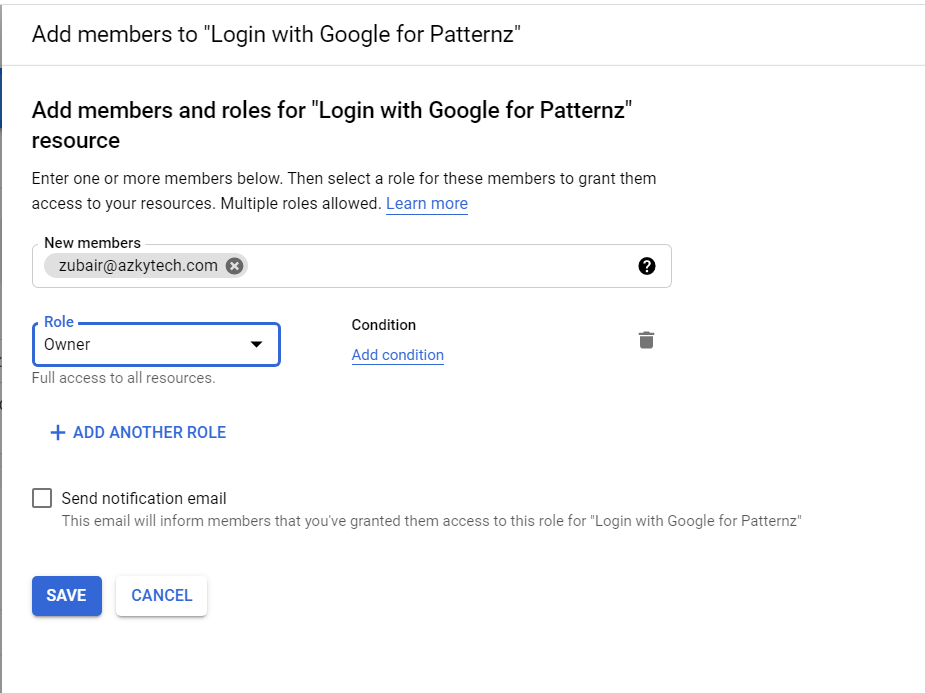Click the Full access to all resources hint
Viewport: 925px width, 693px height.
(x=123, y=378)
